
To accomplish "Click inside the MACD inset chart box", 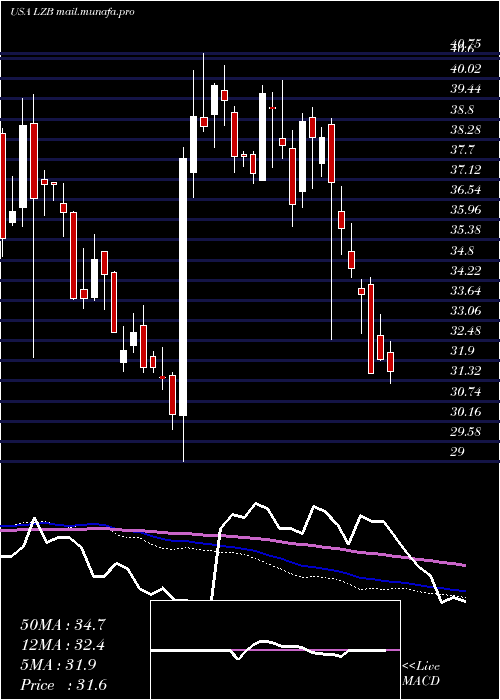I will [275, 650].
